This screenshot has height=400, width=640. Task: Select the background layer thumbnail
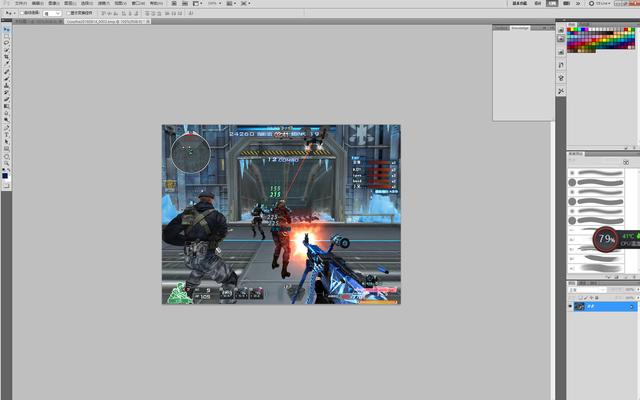579,307
